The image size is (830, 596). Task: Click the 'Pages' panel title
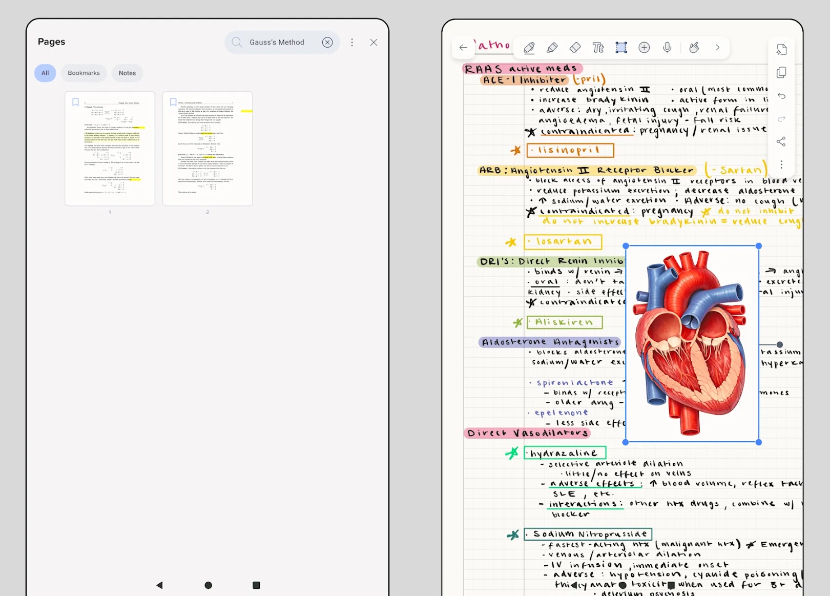coord(51,42)
